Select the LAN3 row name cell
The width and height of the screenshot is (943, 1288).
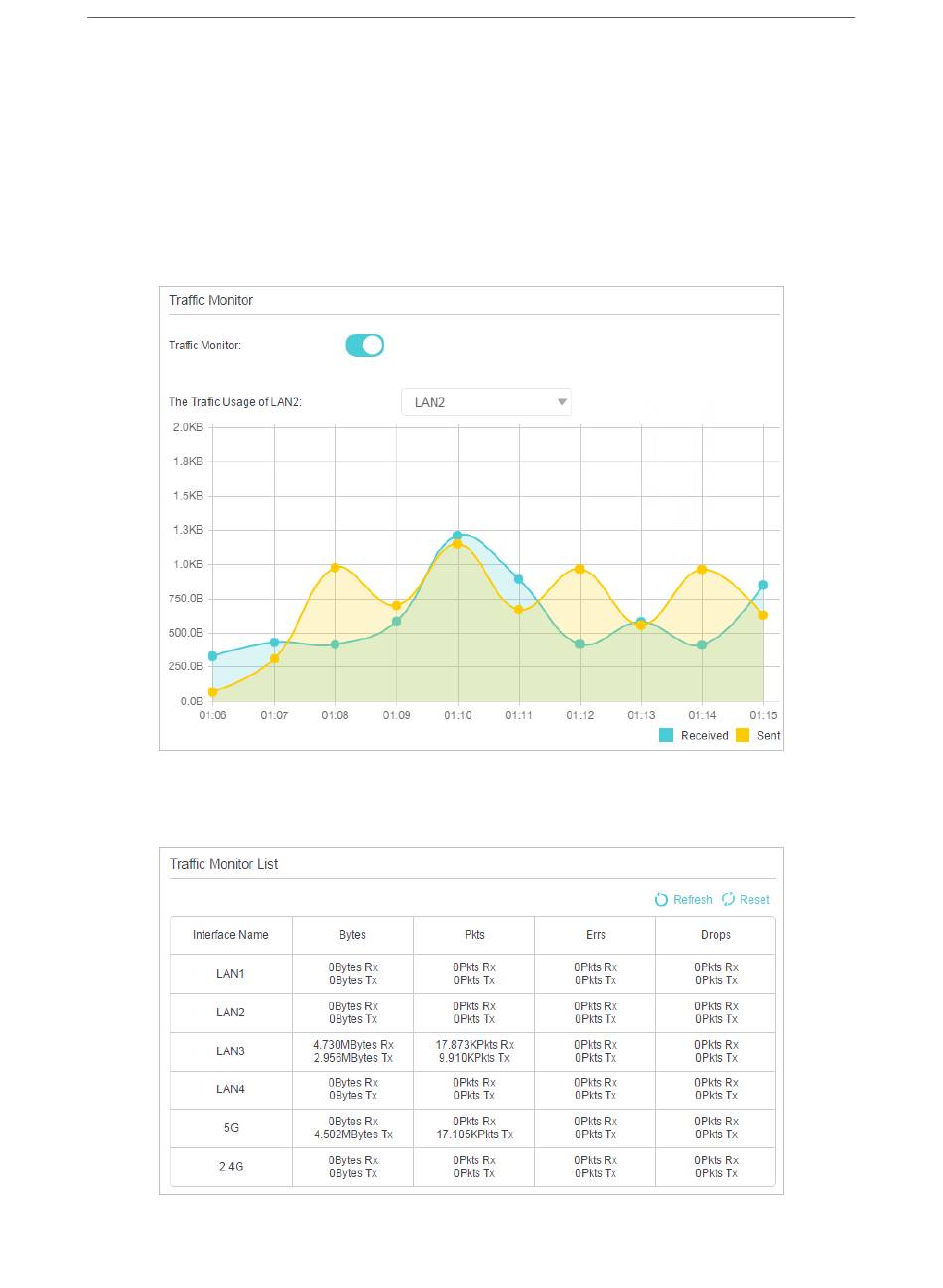coord(230,1051)
